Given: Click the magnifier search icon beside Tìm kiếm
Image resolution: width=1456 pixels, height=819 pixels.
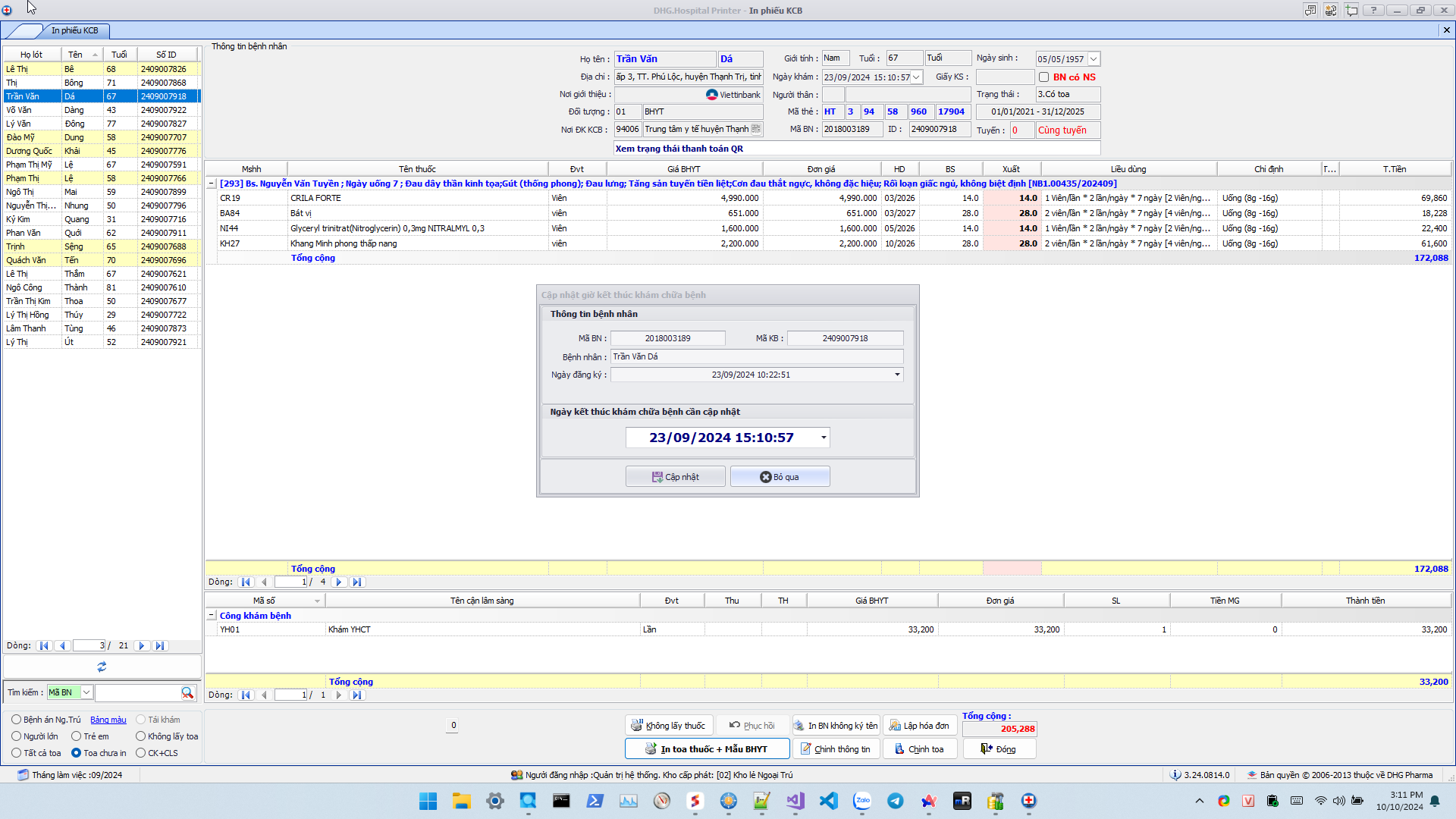Looking at the screenshot, I should tap(187, 692).
